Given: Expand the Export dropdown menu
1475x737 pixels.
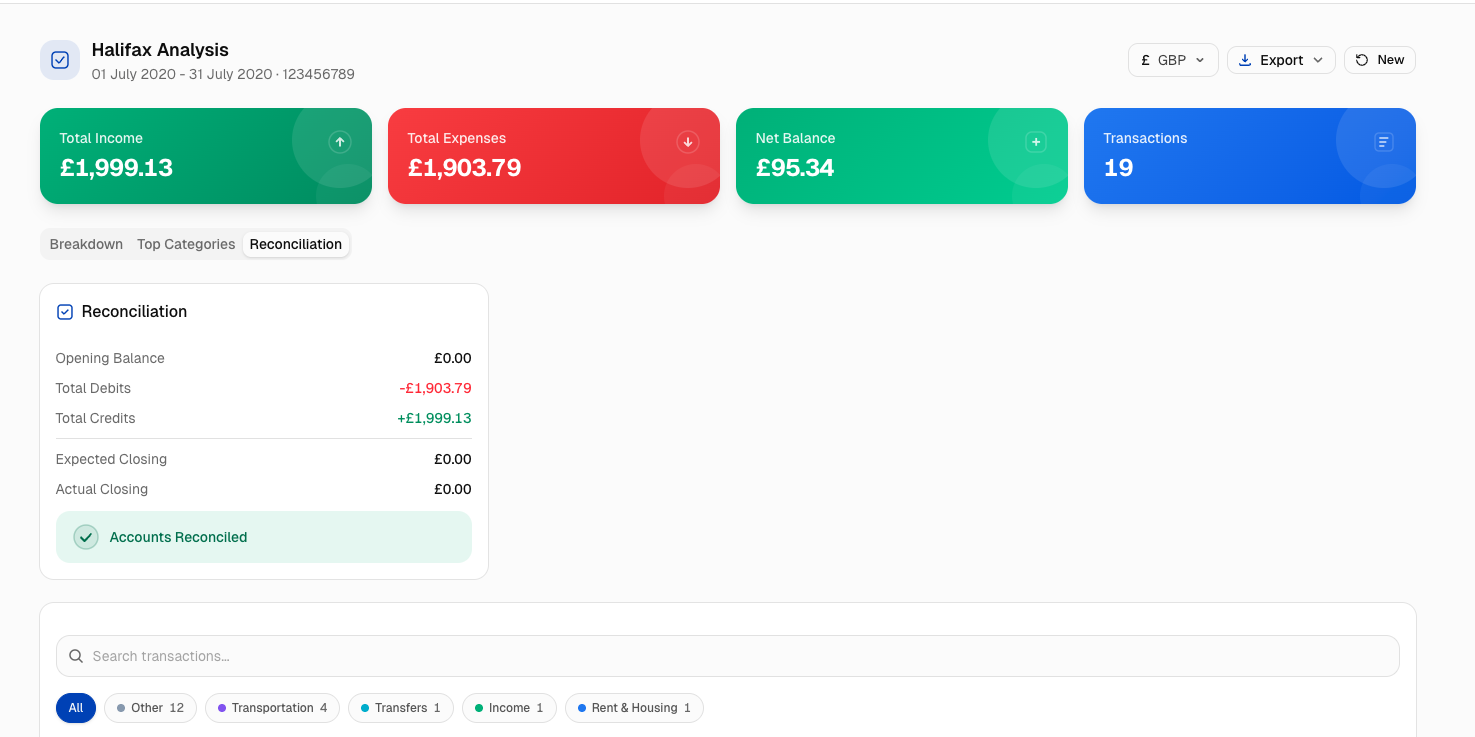Looking at the screenshot, I should tap(1281, 60).
